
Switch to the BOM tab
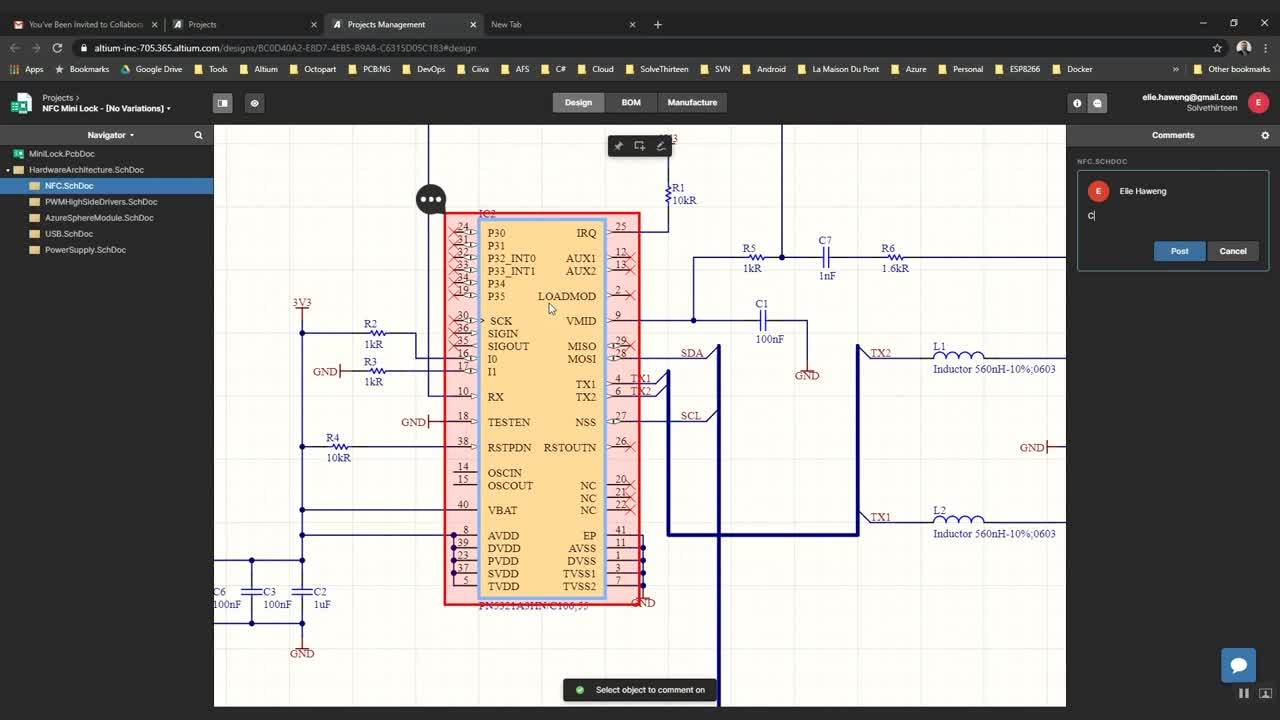tap(630, 102)
